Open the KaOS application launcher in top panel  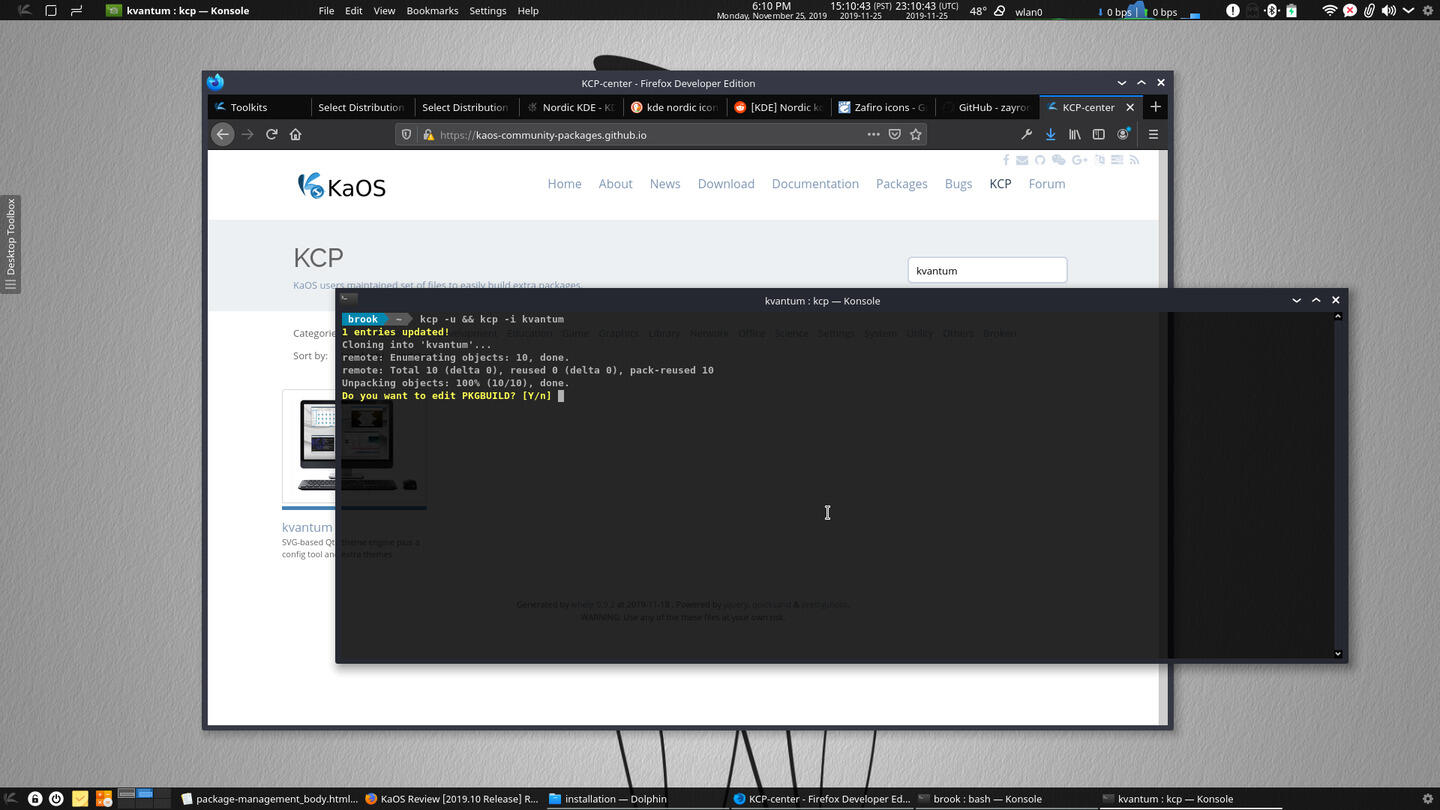point(24,11)
